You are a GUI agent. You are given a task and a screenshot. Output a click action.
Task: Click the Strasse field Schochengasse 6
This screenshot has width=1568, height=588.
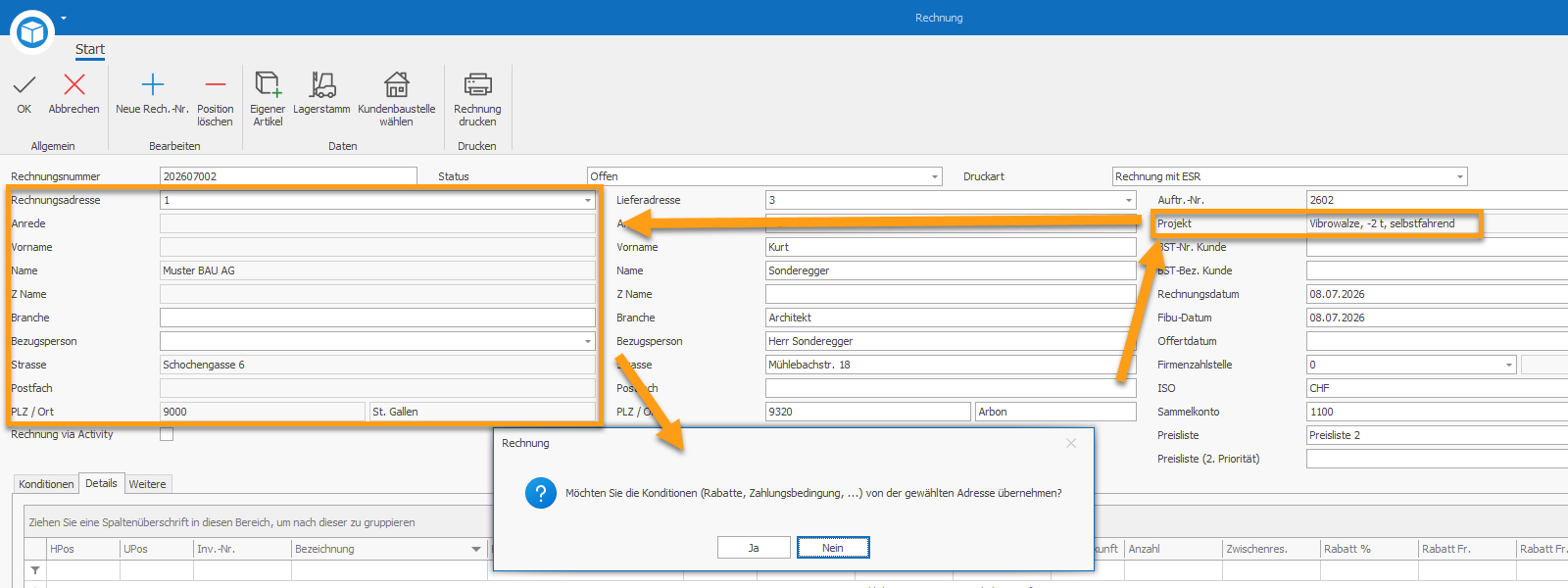click(x=377, y=365)
